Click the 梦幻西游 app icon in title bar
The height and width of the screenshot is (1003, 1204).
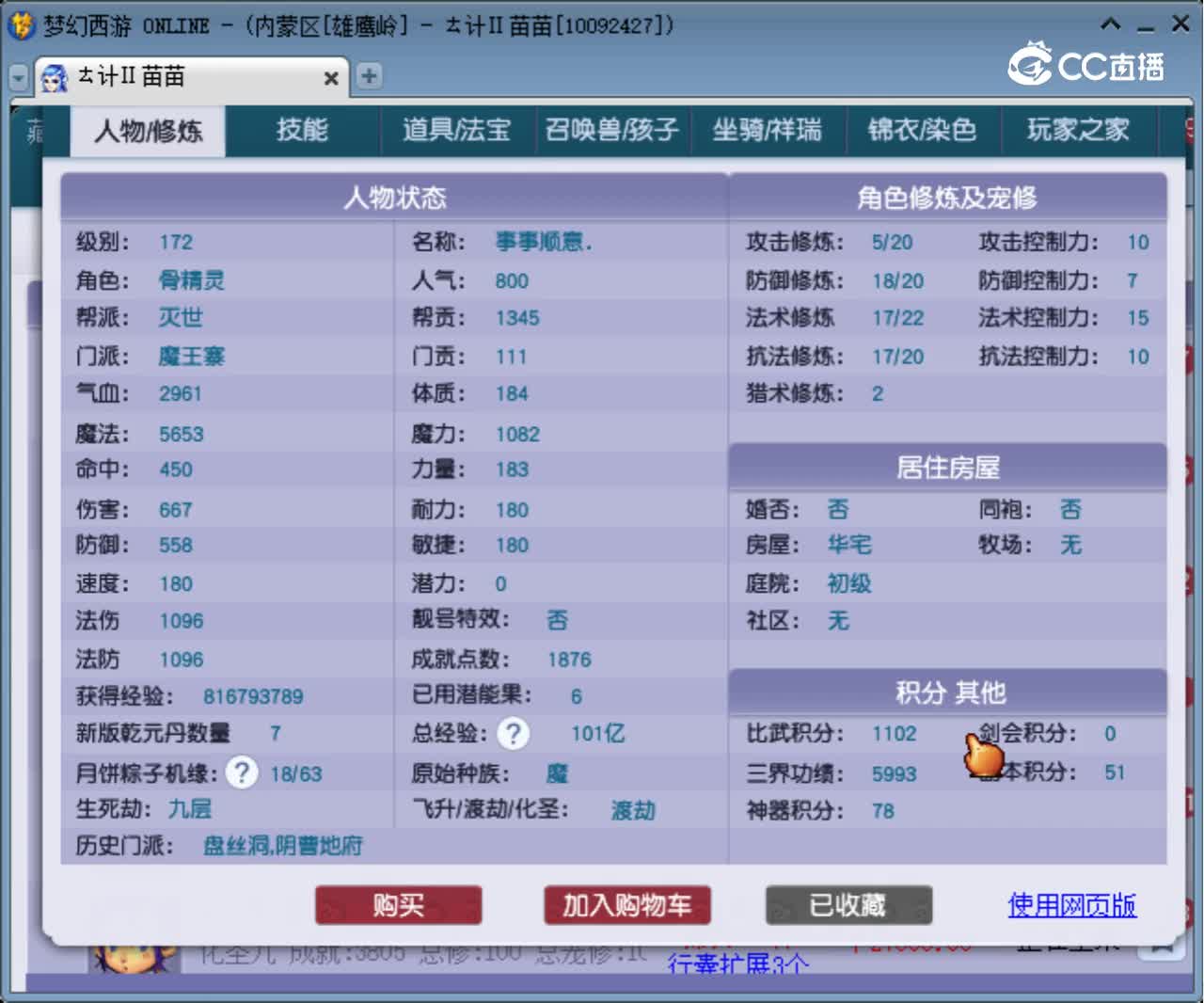pyautogui.click(x=21, y=25)
